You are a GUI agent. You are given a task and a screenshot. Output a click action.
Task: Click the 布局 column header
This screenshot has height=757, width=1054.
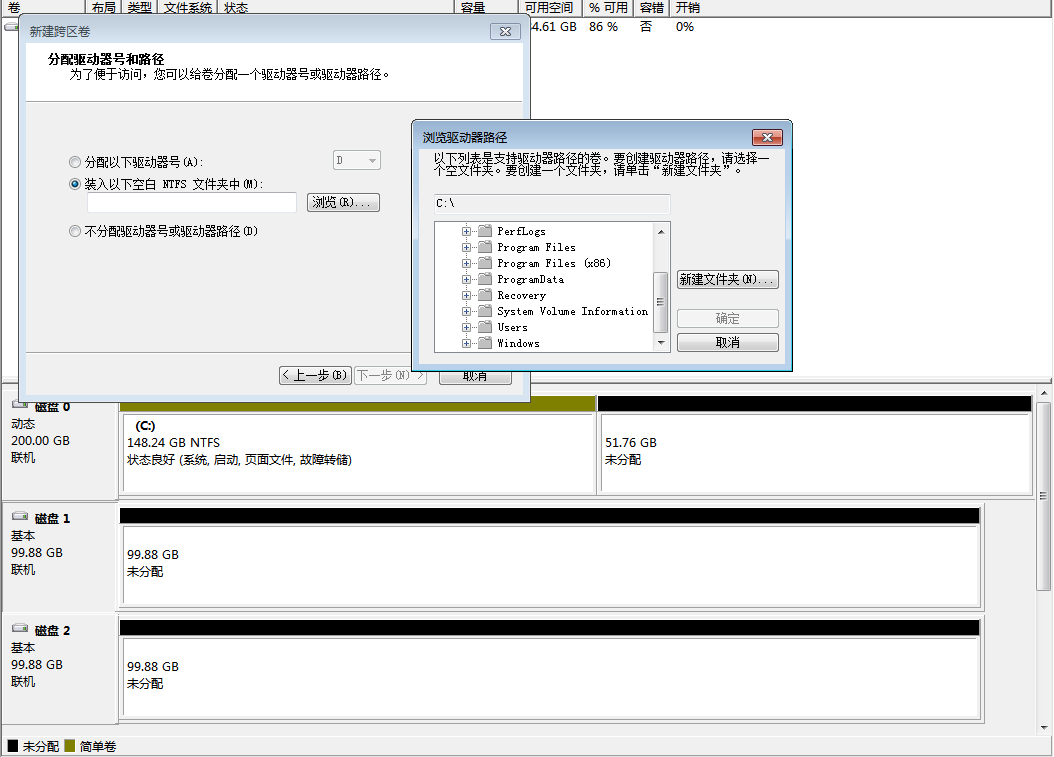104,7
